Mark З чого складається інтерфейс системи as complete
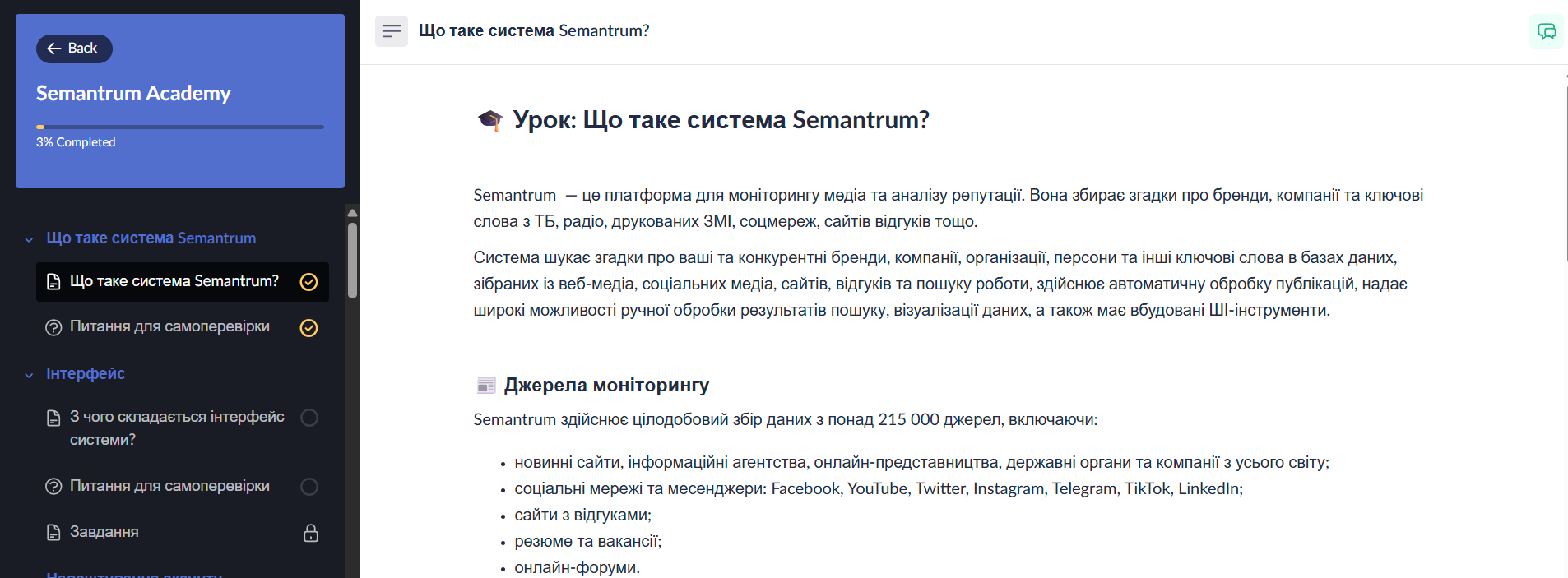 309,418
